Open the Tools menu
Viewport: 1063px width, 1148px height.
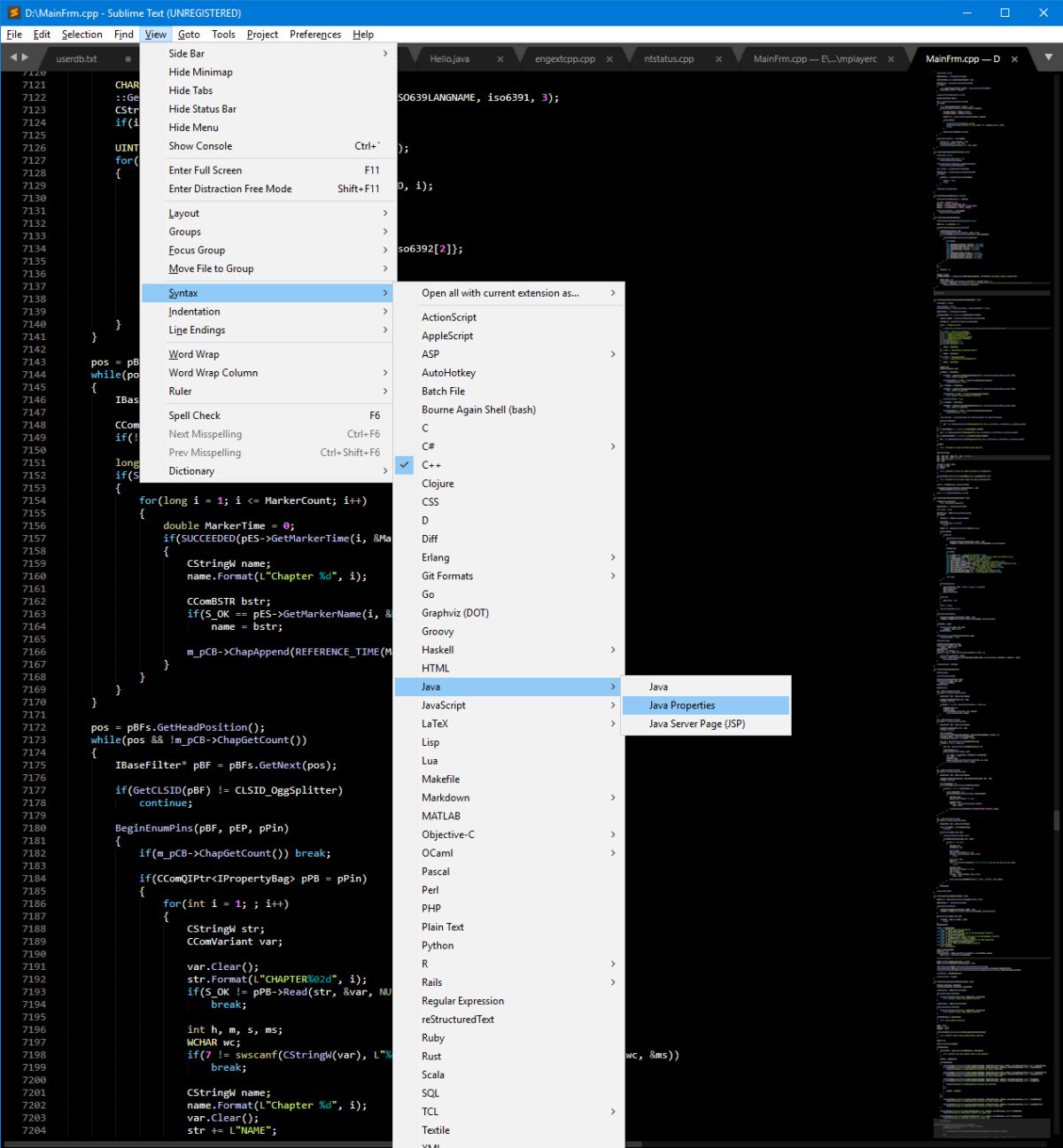pyautogui.click(x=223, y=35)
